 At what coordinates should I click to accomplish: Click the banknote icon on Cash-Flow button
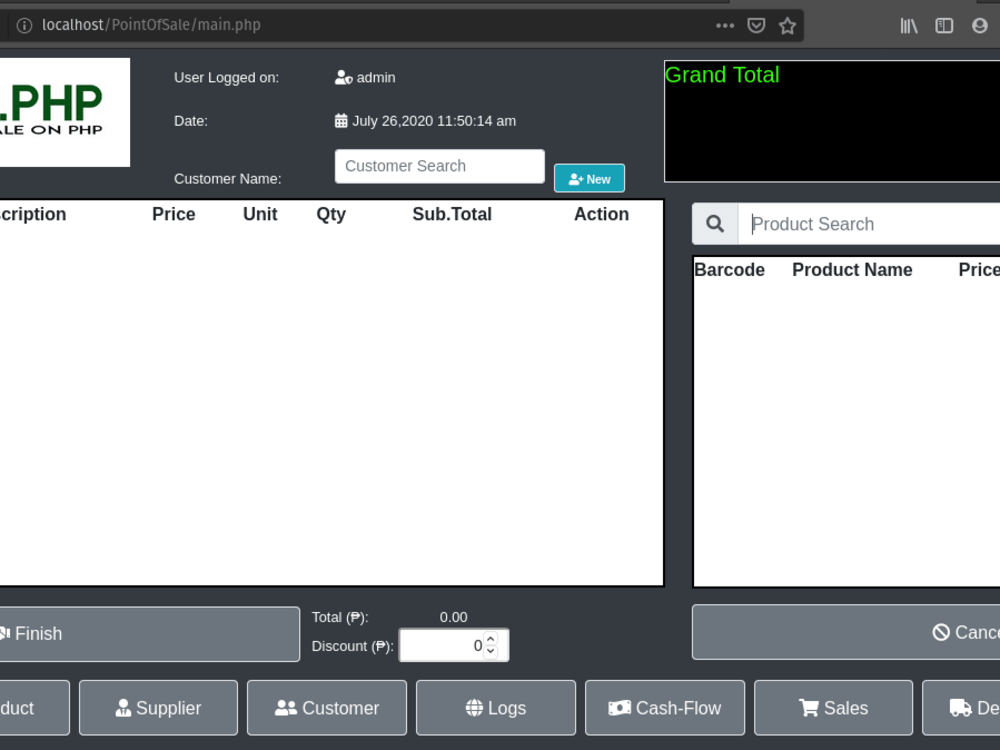click(623, 707)
